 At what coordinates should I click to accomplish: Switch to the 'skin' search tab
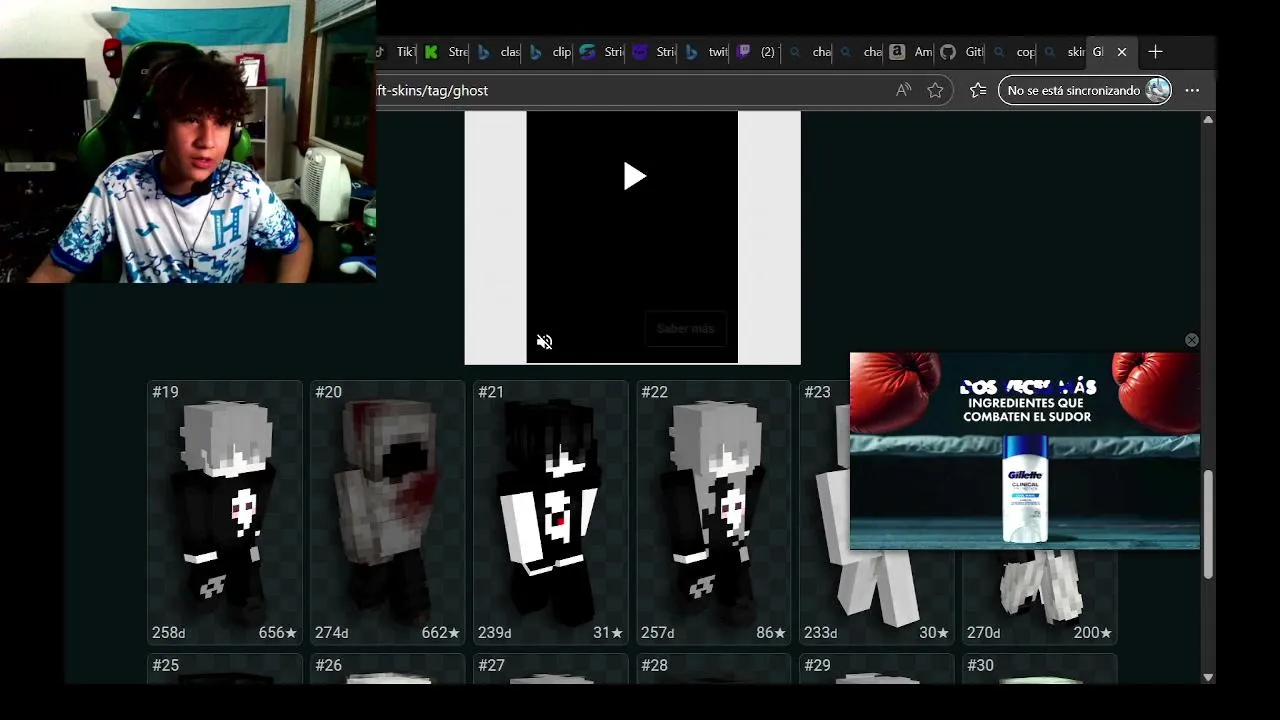(1065, 52)
